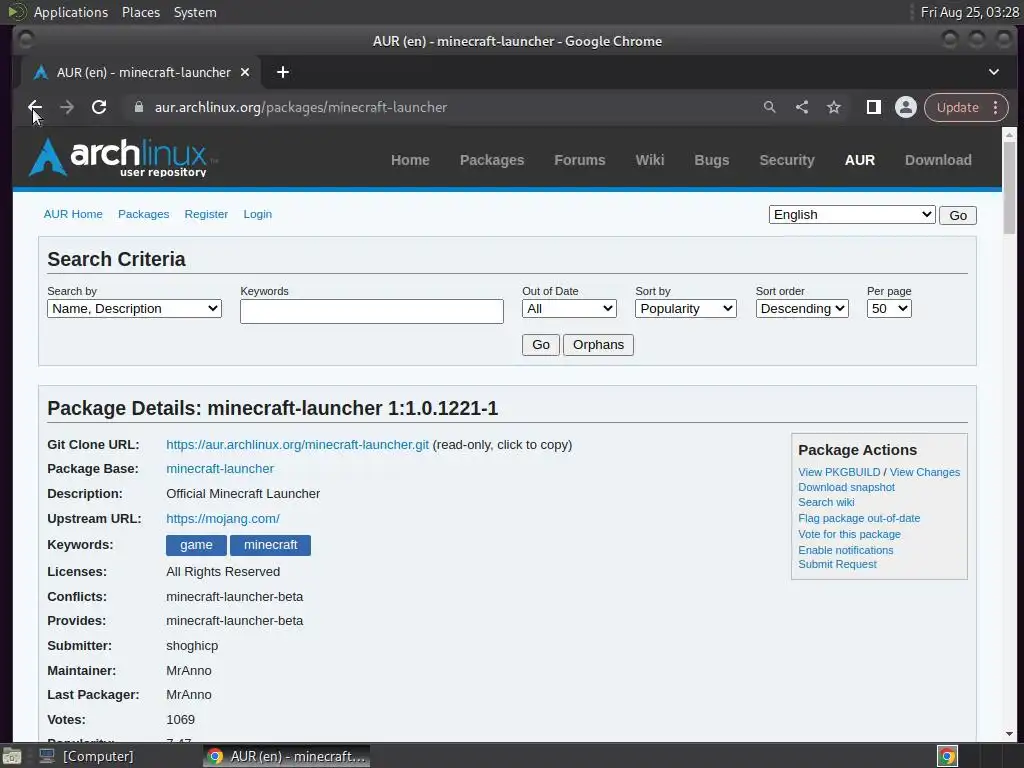This screenshot has height=768, width=1024.
Task: Open a new tab with plus button
Action: pos(283,72)
